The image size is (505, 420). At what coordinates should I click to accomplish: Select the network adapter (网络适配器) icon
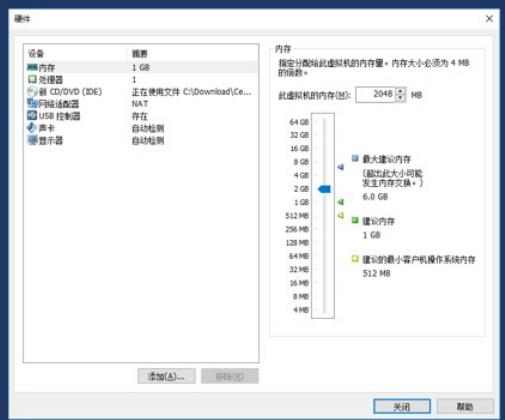tap(32, 104)
